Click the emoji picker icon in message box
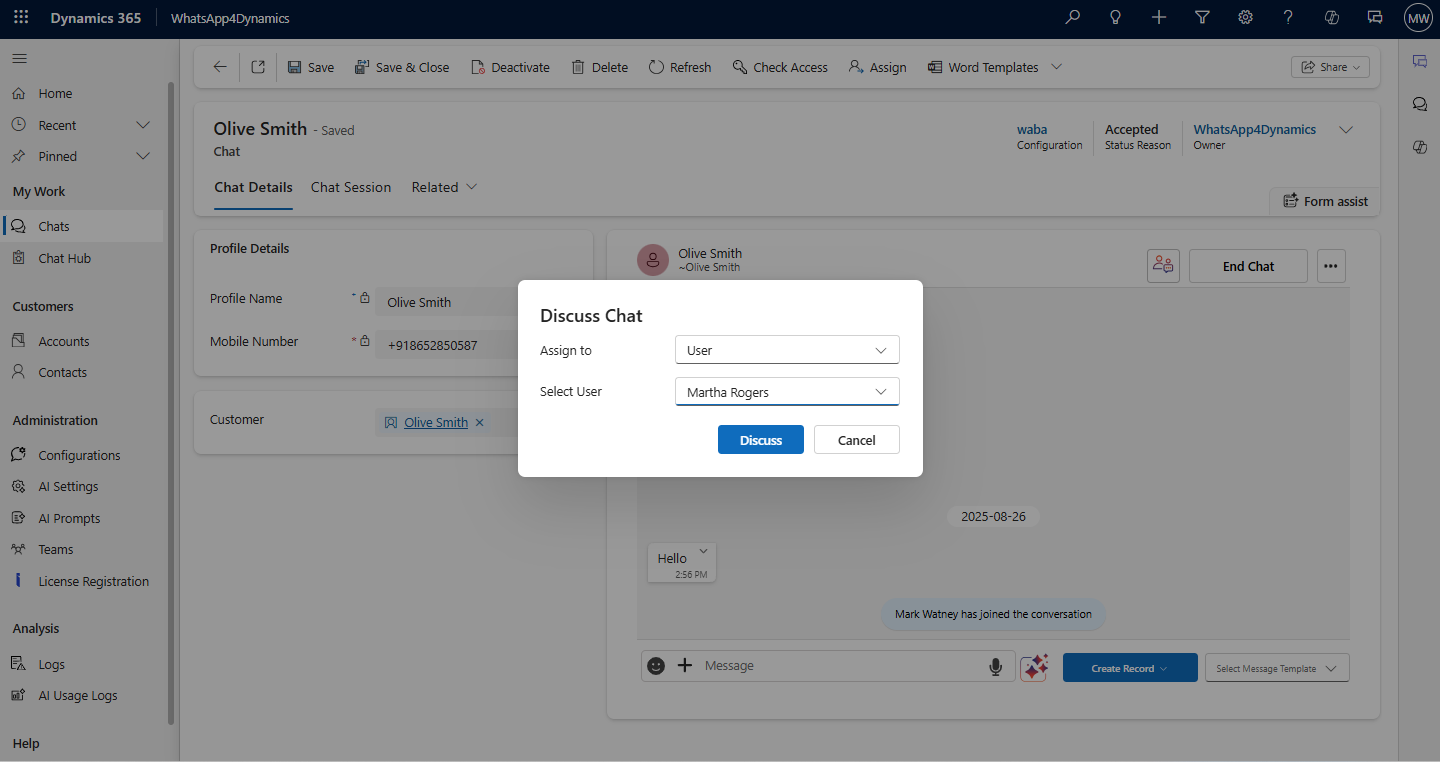 (x=656, y=666)
